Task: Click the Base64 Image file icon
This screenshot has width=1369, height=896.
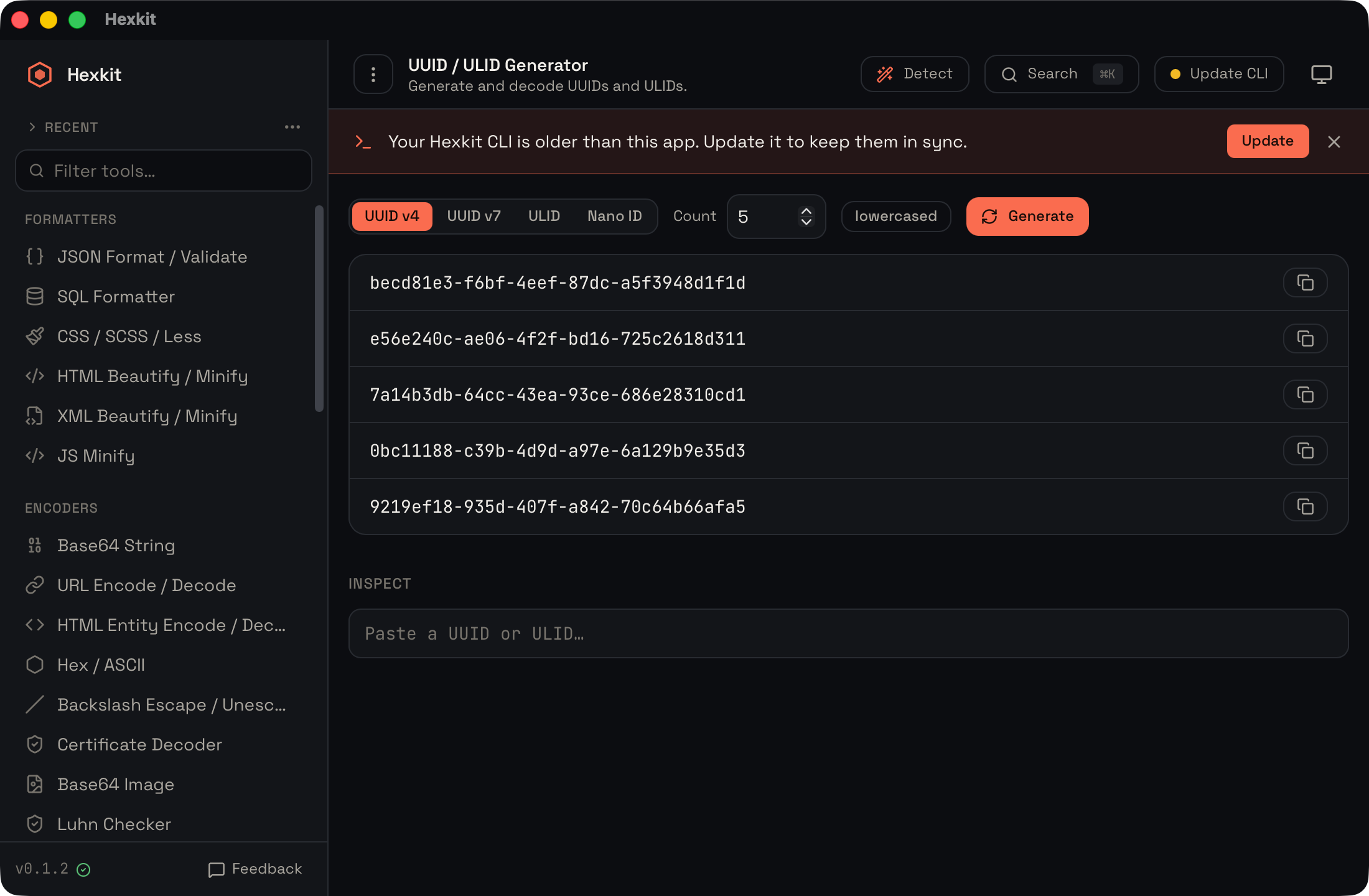Action: click(x=35, y=784)
